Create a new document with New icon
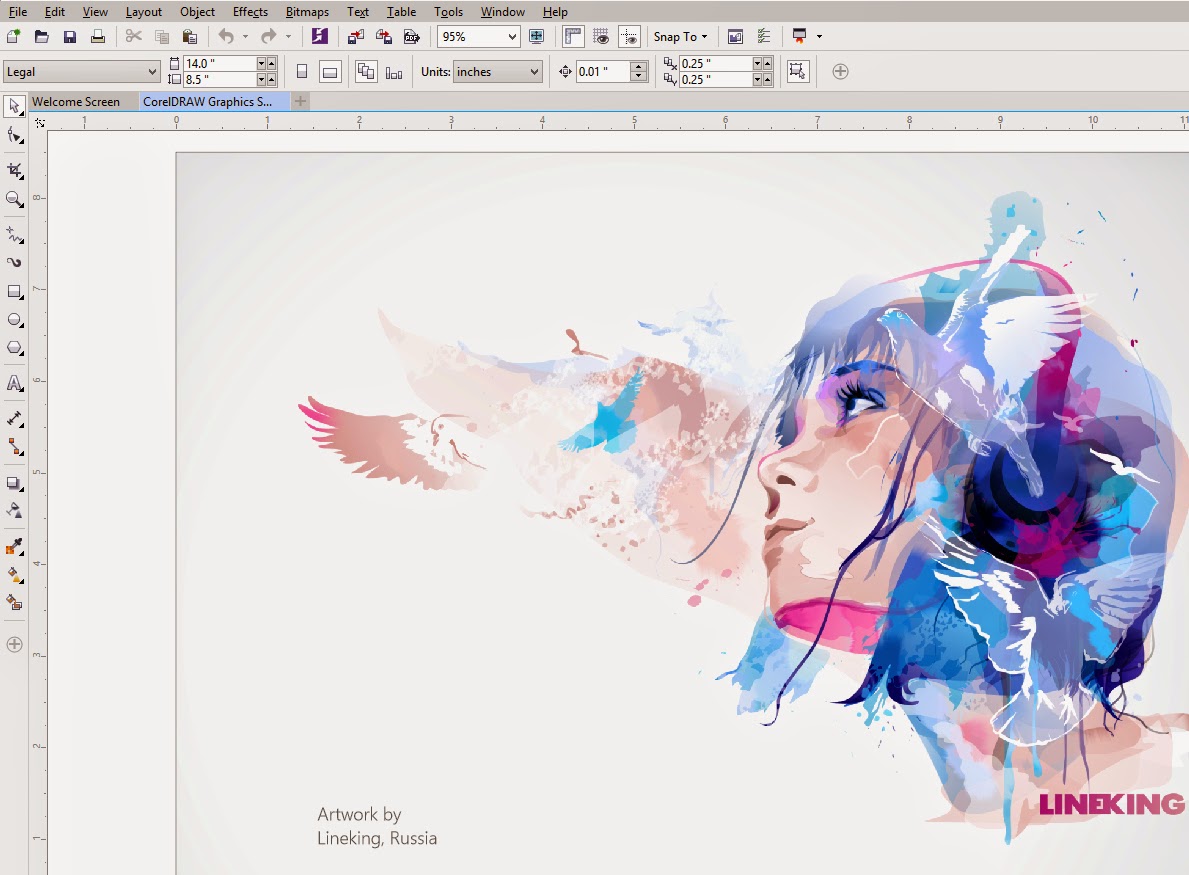The width and height of the screenshot is (1189, 875). pyautogui.click(x=14, y=36)
